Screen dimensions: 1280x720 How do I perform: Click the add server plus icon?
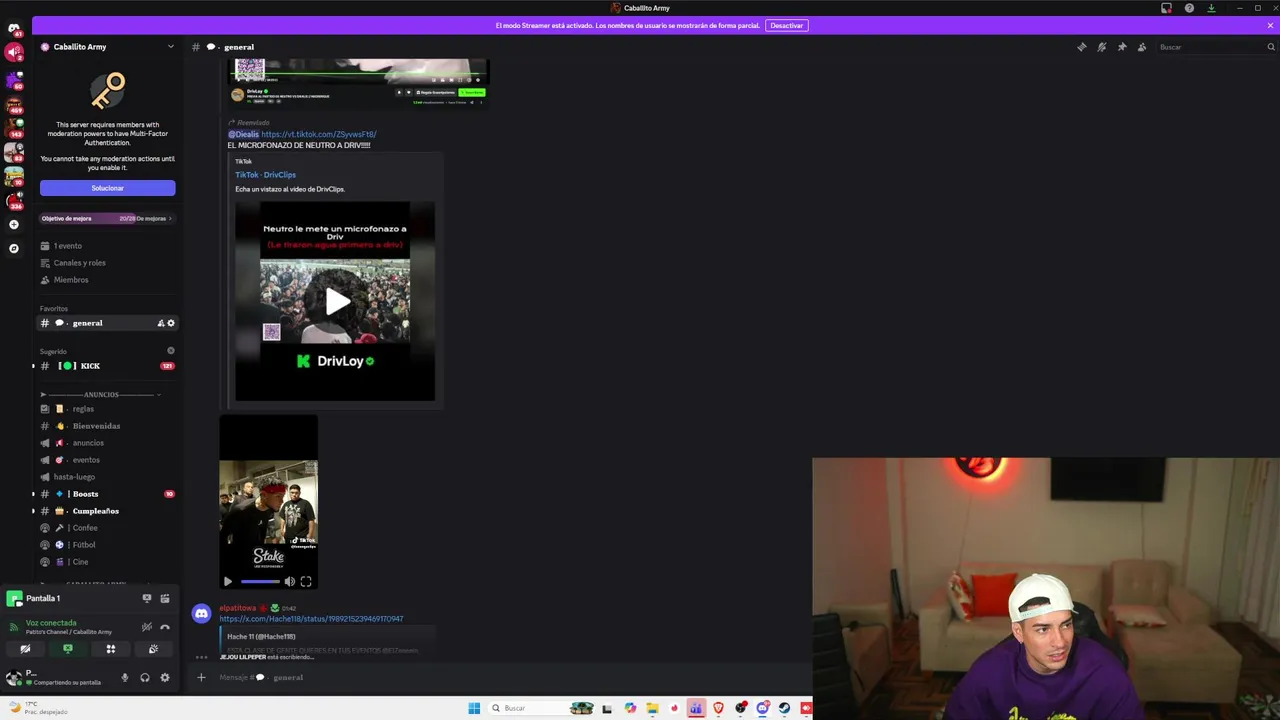pos(14,225)
